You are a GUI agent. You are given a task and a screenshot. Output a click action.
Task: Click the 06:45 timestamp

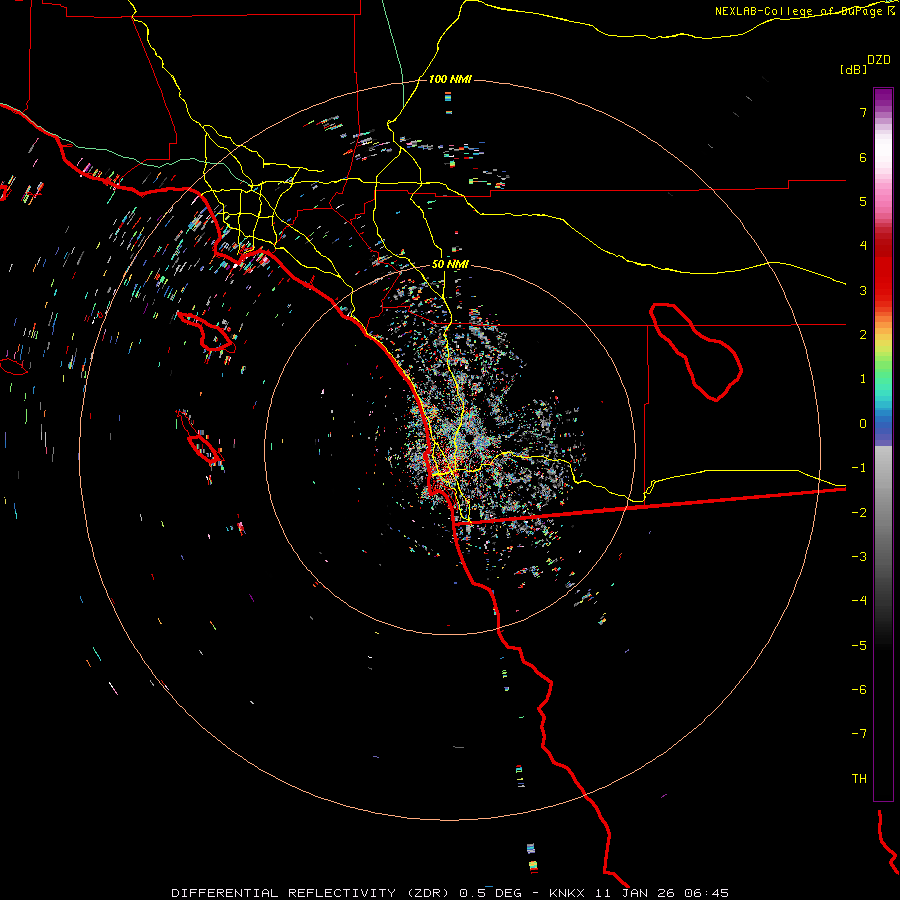coord(707,893)
